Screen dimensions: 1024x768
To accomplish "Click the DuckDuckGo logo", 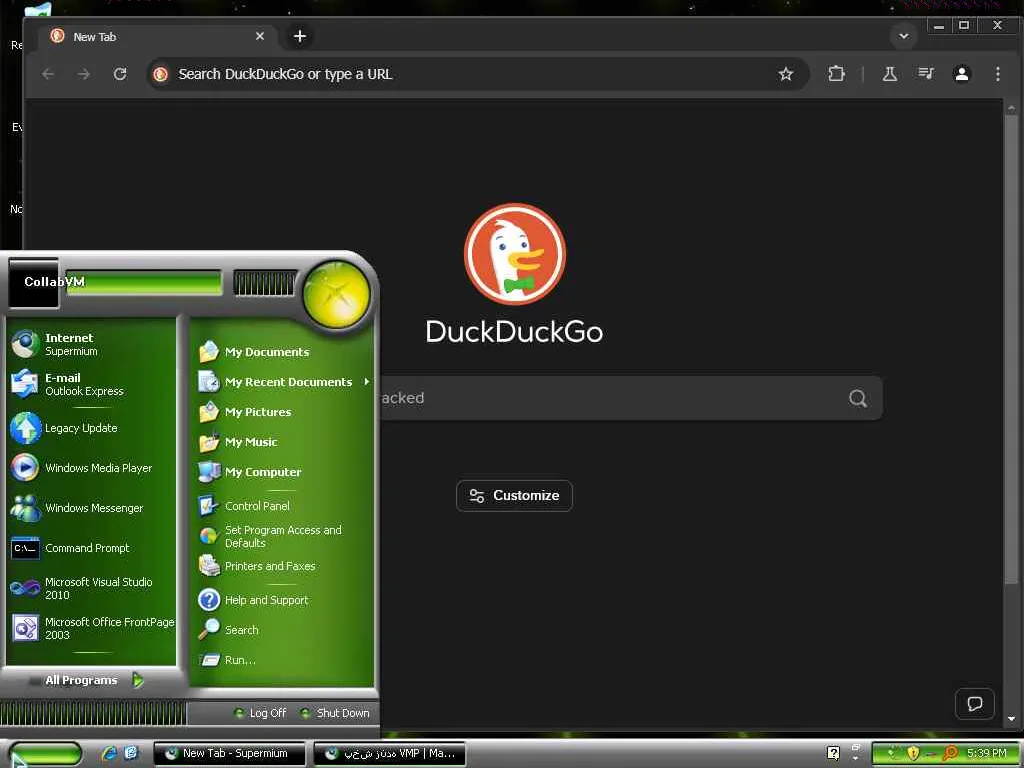I will pyautogui.click(x=515, y=254).
